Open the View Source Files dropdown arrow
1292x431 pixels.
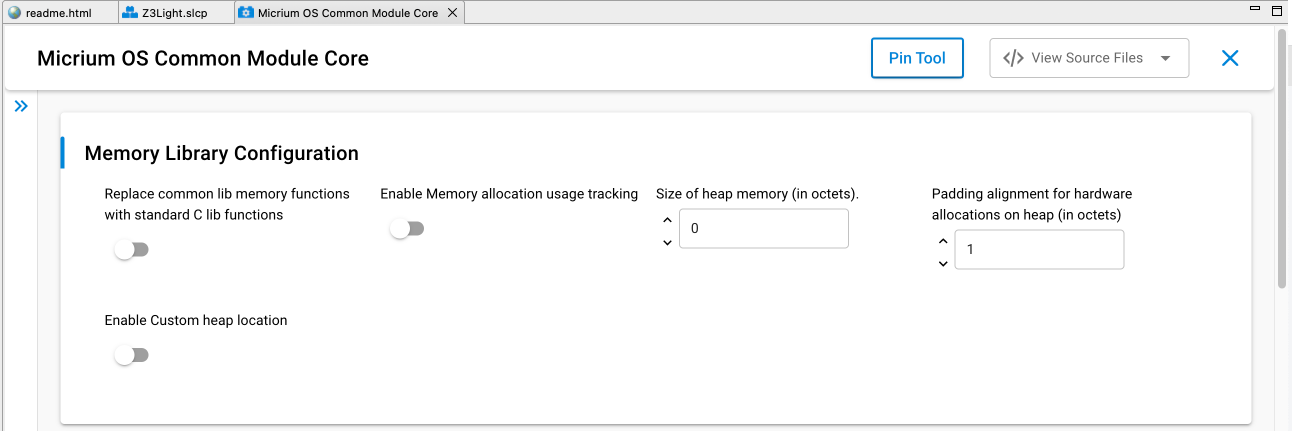pyautogui.click(x=1165, y=58)
